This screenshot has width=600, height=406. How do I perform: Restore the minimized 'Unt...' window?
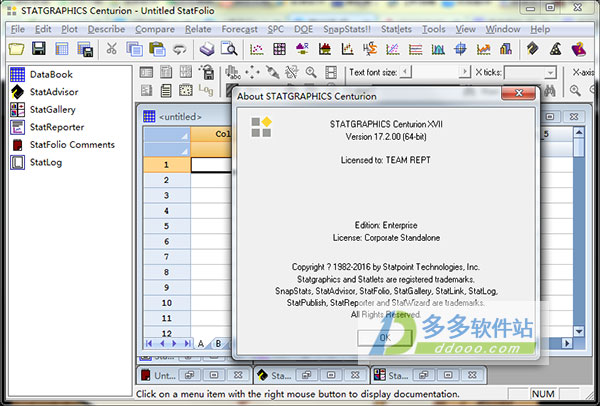(189, 375)
